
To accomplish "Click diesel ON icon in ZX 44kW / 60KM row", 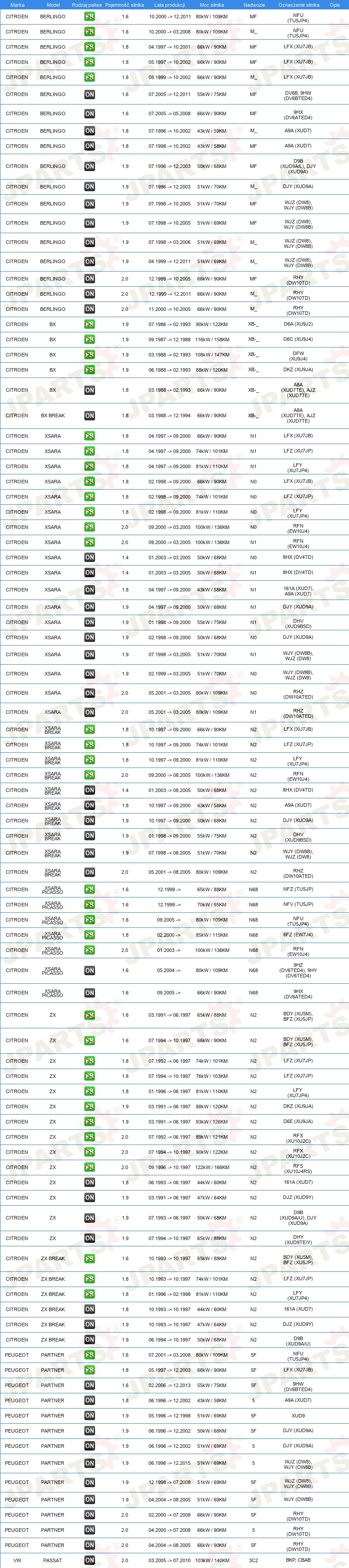I will [89, 1182].
